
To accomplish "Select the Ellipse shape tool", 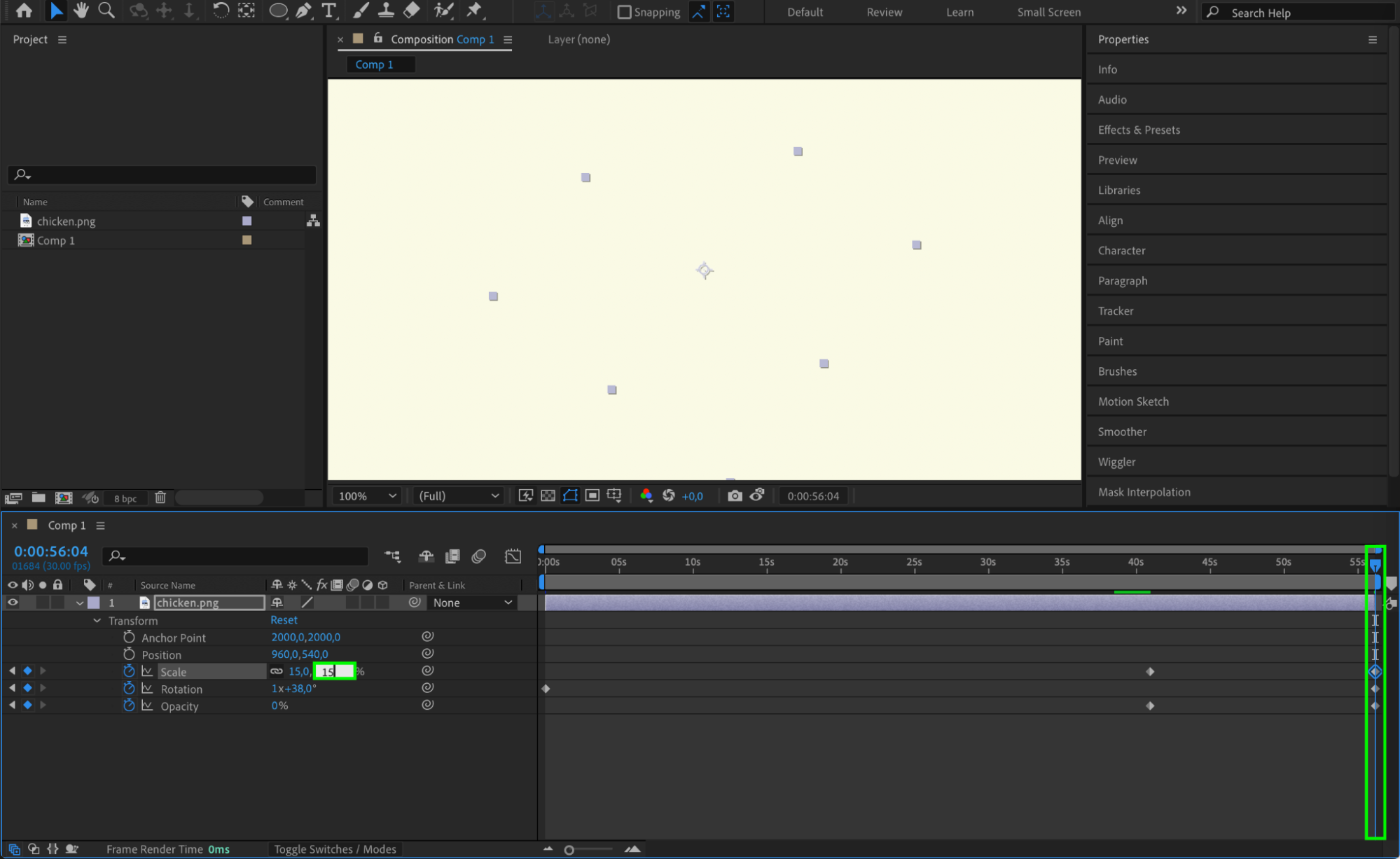I will (x=278, y=11).
